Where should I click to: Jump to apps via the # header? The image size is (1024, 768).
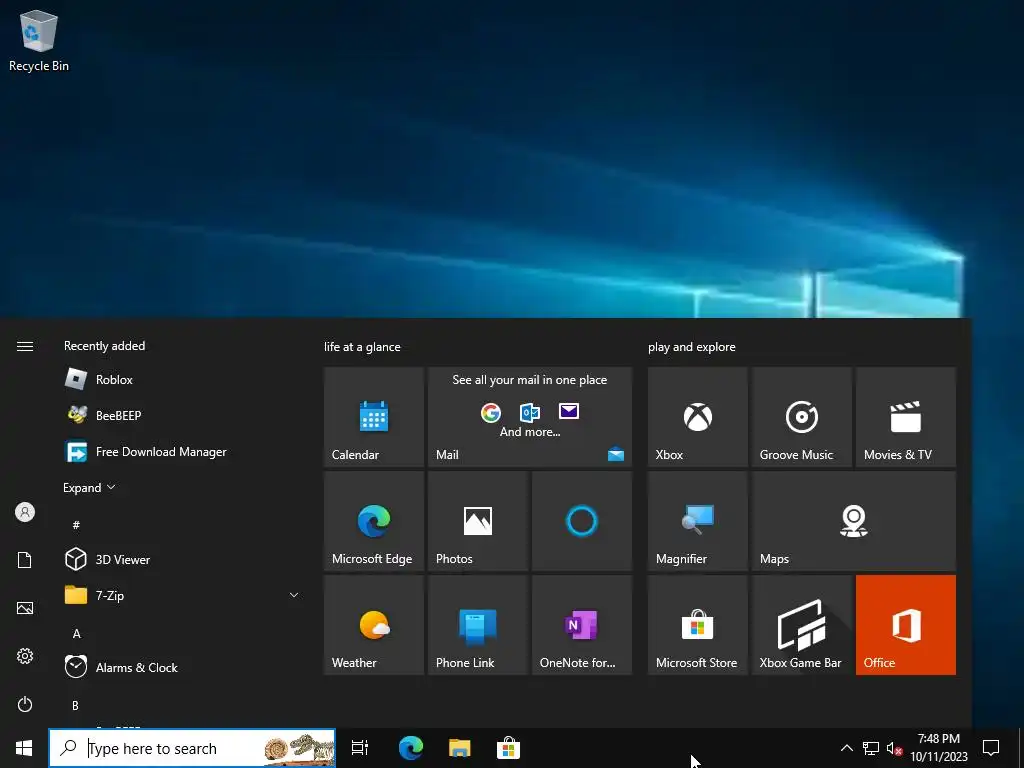coord(76,525)
